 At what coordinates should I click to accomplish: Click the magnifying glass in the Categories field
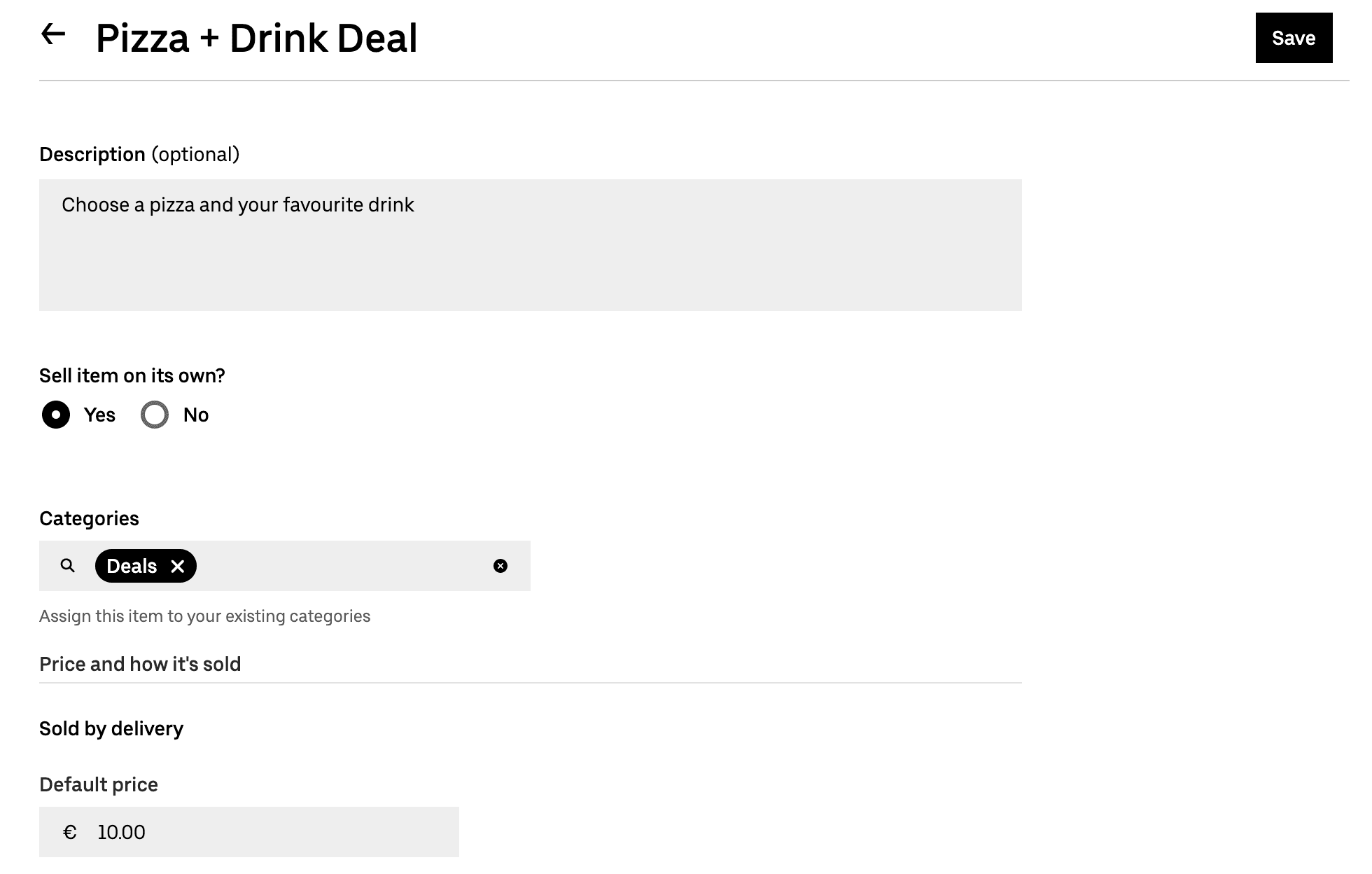(x=67, y=565)
